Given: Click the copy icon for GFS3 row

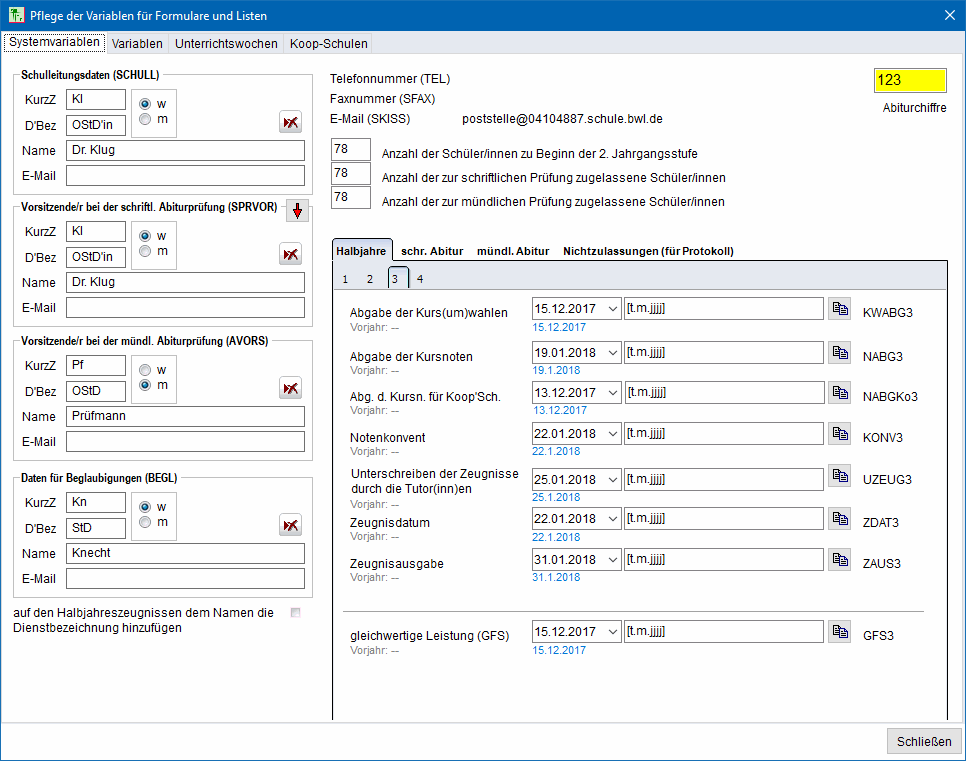Looking at the screenshot, I should coord(839,632).
